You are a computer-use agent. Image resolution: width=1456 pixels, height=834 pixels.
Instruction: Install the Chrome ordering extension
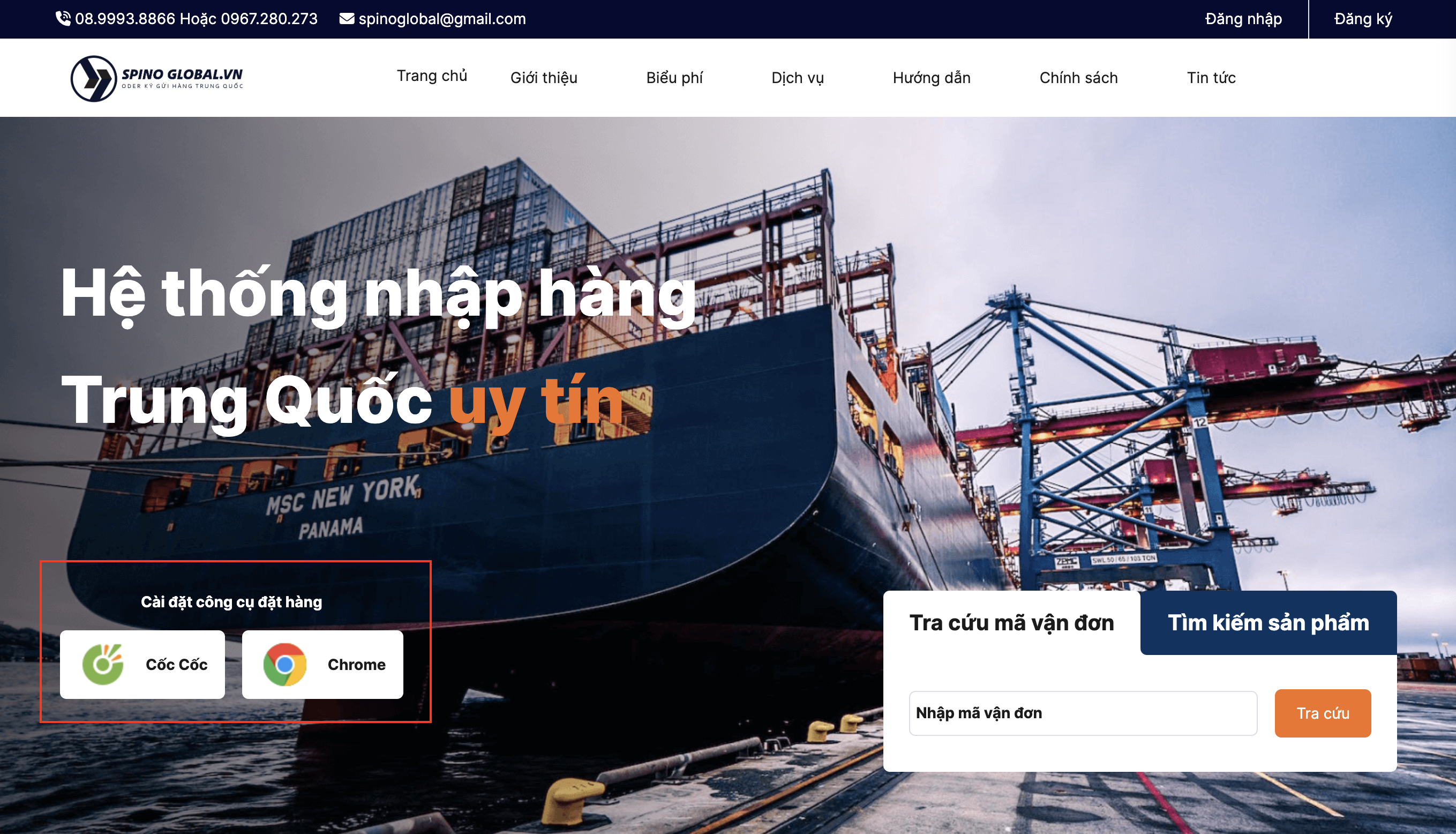tap(323, 665)
